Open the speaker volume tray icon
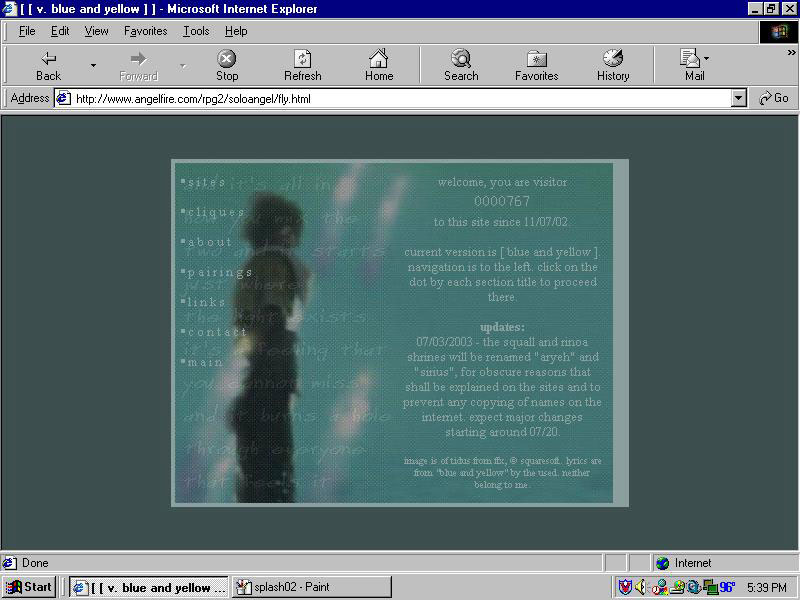800x600 pixels. [640, 587]
